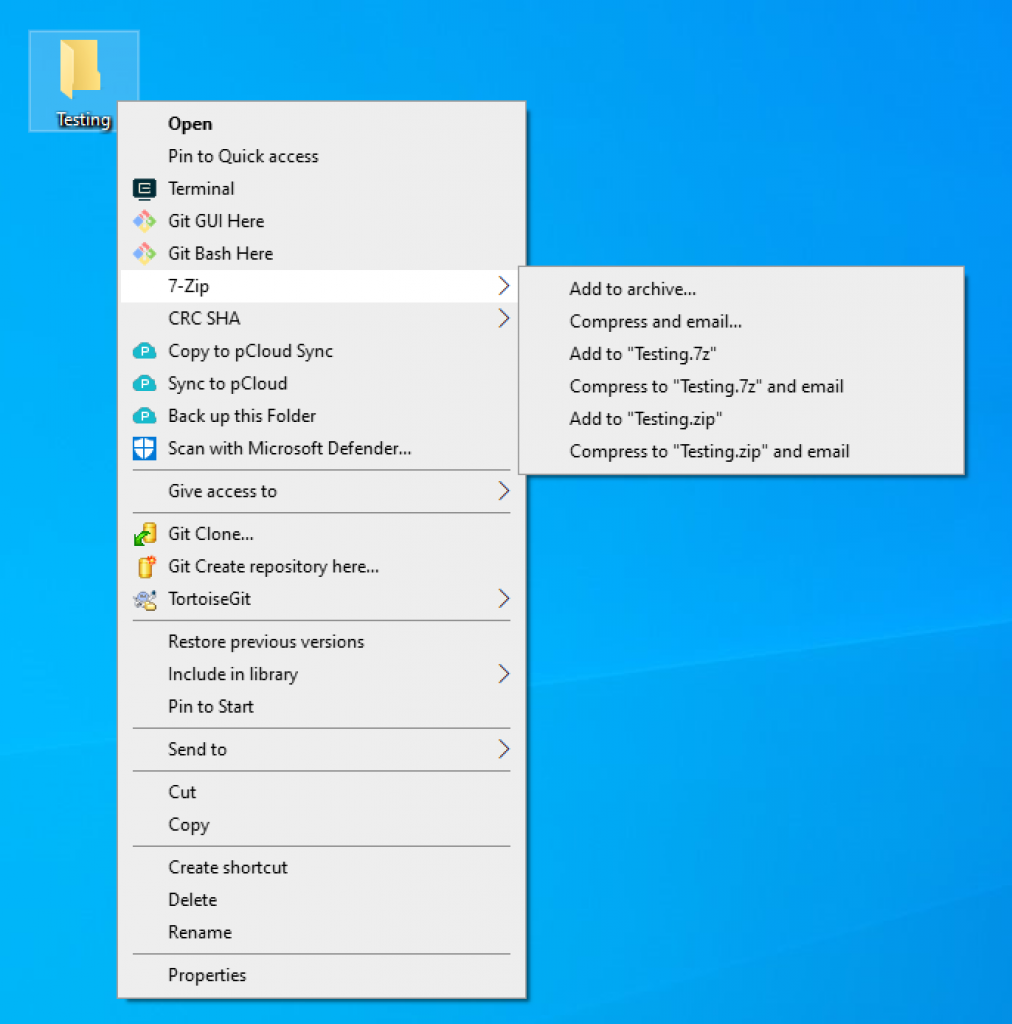Select Create shortcut

[x=322, y=867]
